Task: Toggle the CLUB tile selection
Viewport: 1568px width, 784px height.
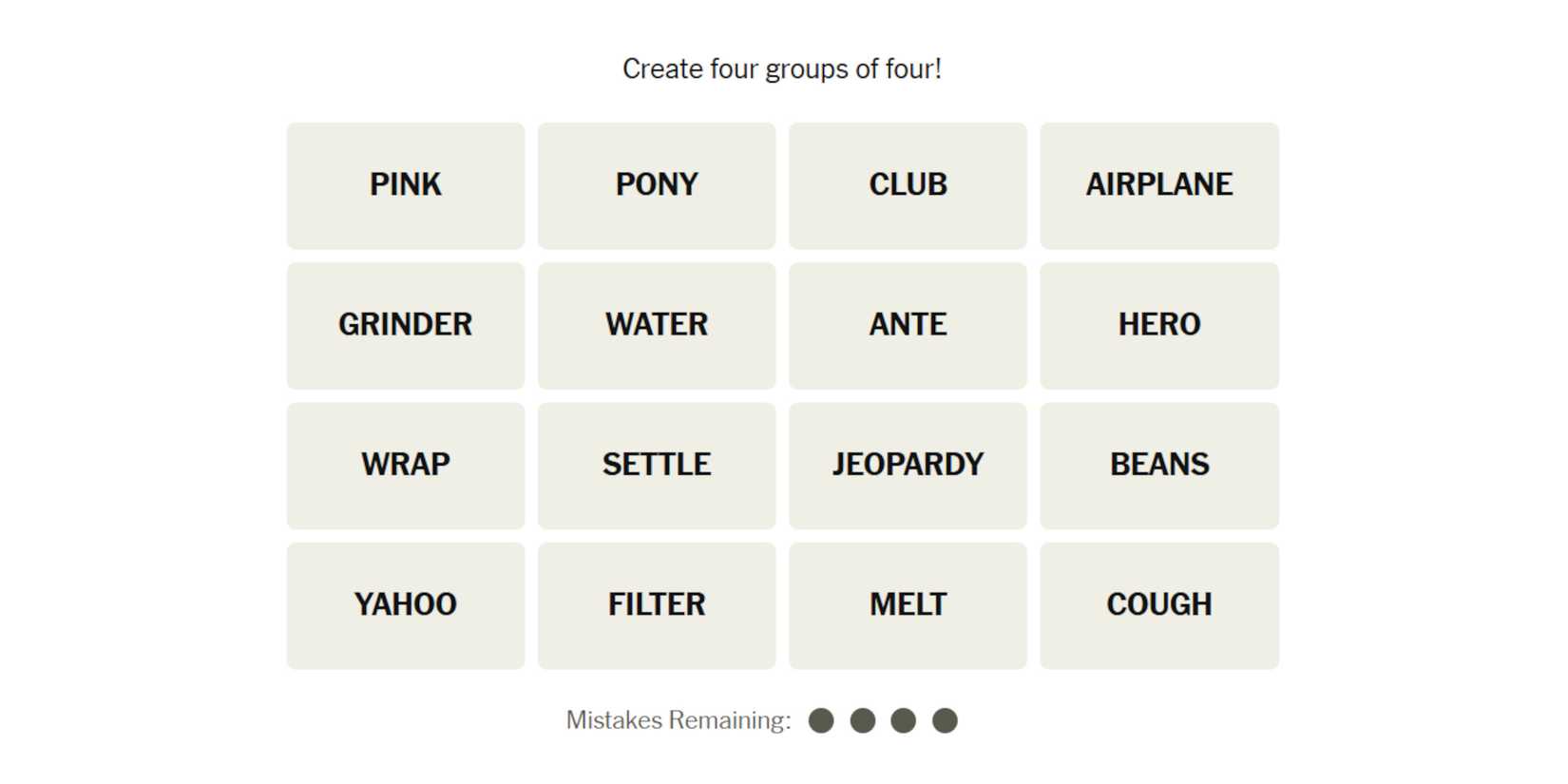Action: [908, 185]
